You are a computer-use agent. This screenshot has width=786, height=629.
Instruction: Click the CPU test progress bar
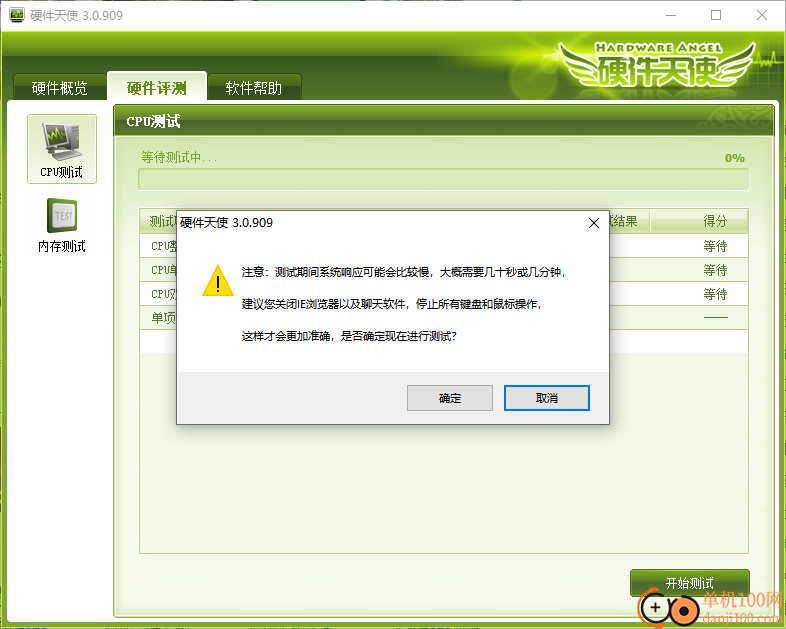(x=444, y=179)
